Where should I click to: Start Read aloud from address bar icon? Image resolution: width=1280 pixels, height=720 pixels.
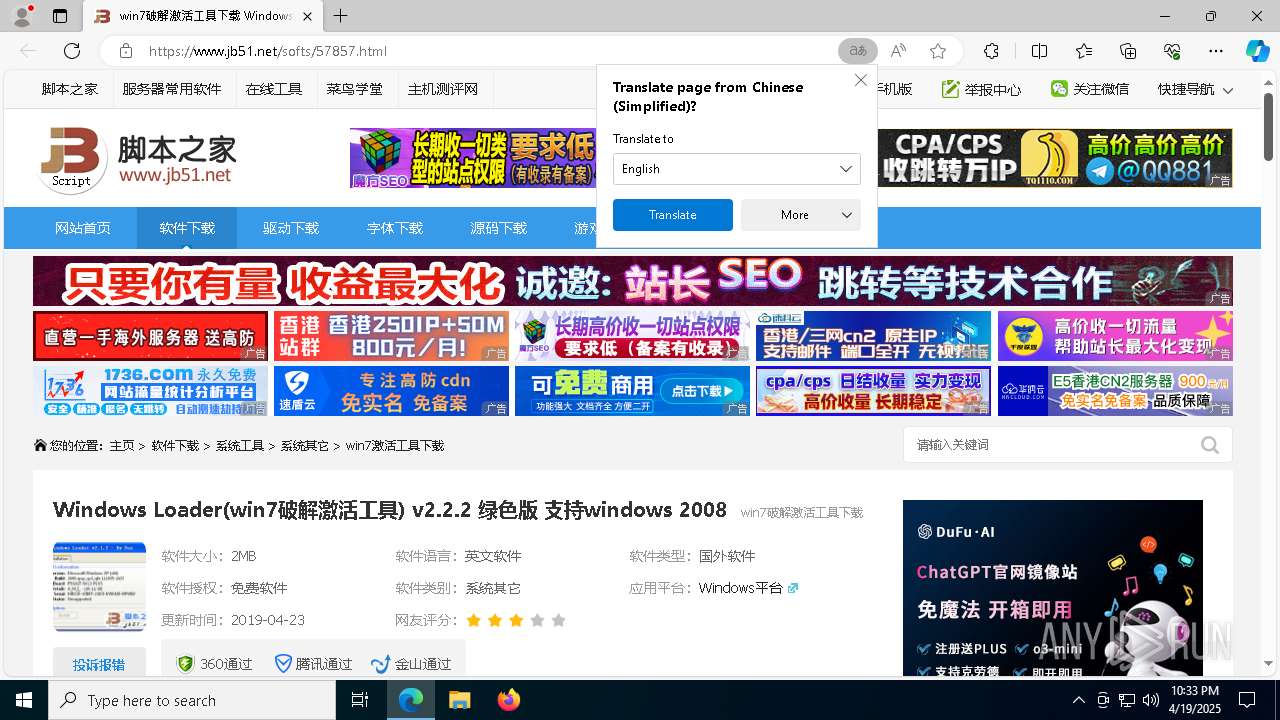[898, 51]
